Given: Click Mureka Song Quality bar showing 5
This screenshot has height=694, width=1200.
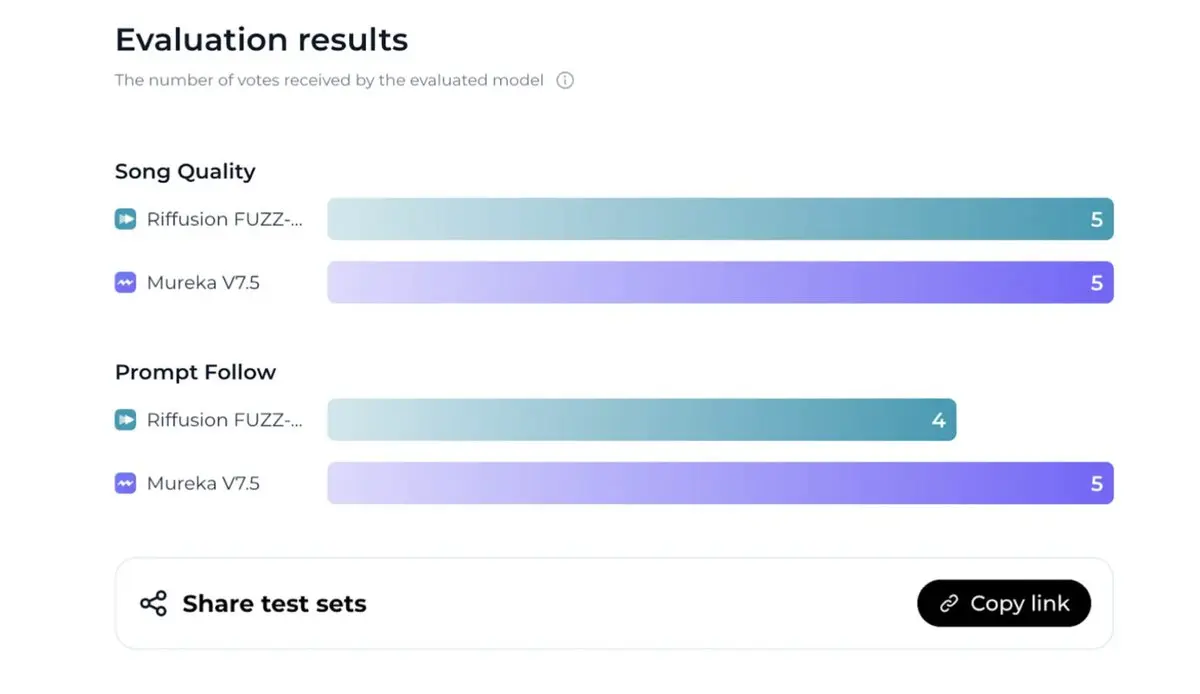Looking at the screenshot, I should tap(720, 283).
